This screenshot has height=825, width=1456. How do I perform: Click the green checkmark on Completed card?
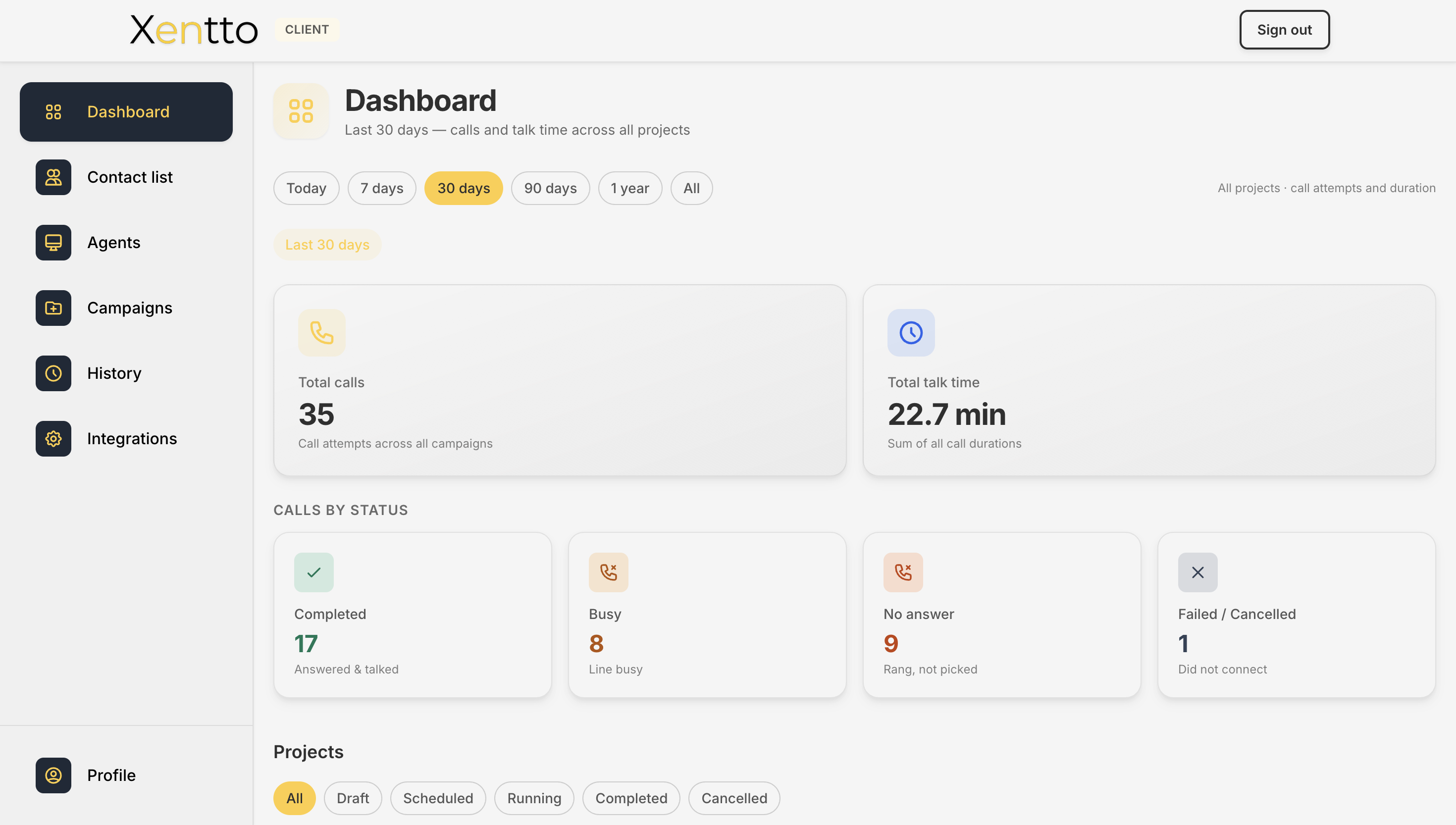pos(313,572)
